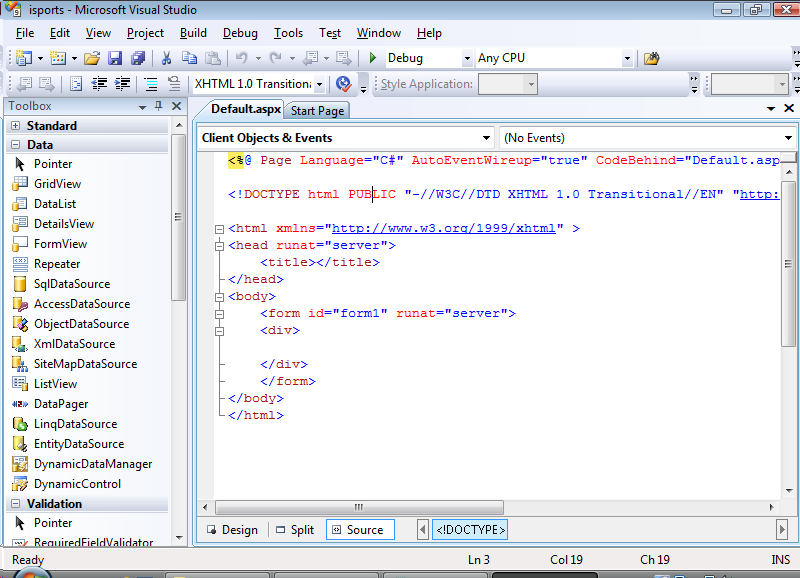The image size is (800, 578).
Task: Select the SqlDataSource toolbox control
Action: click(x=71, y=284)
